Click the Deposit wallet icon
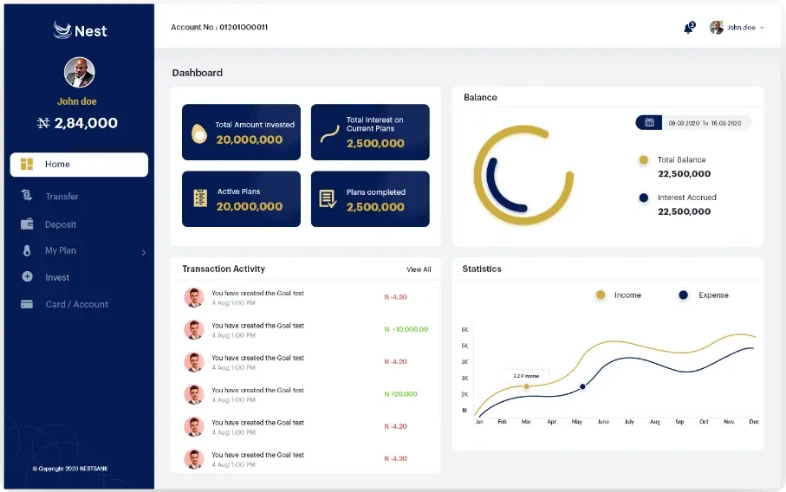Viewport: 786px width, 492px height. click(27, 224)
